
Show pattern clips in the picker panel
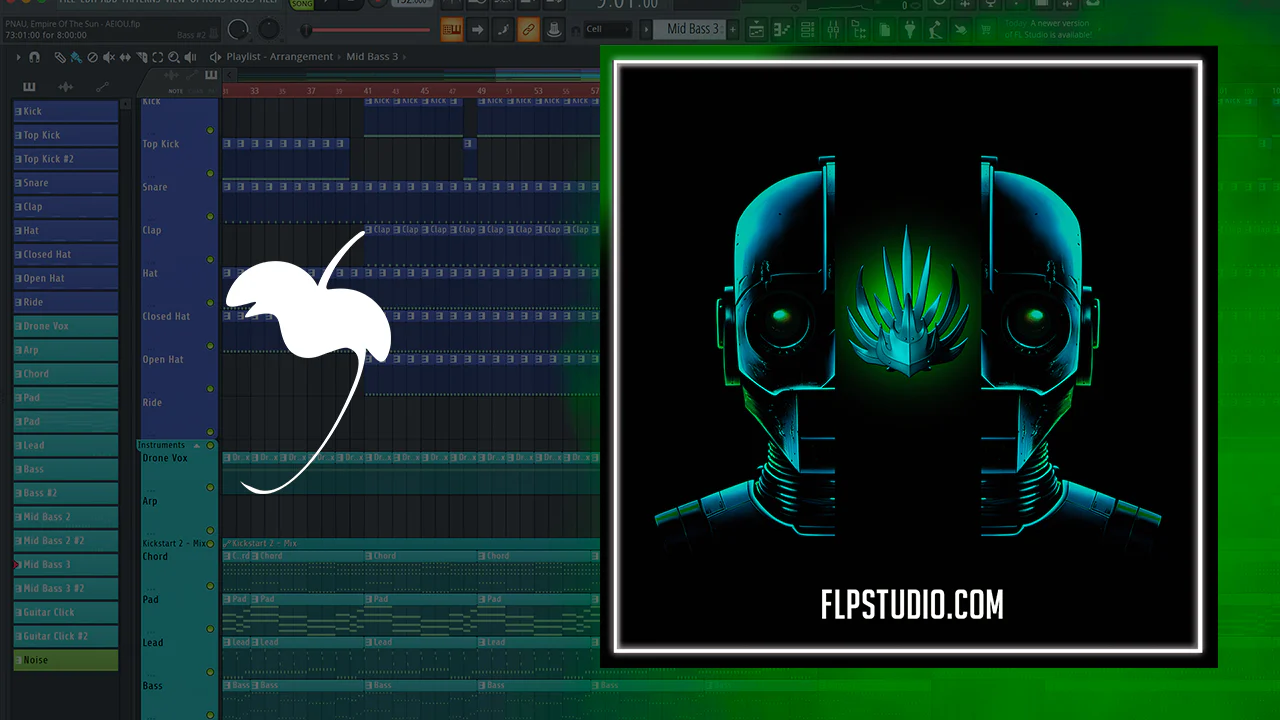[29, 87]
